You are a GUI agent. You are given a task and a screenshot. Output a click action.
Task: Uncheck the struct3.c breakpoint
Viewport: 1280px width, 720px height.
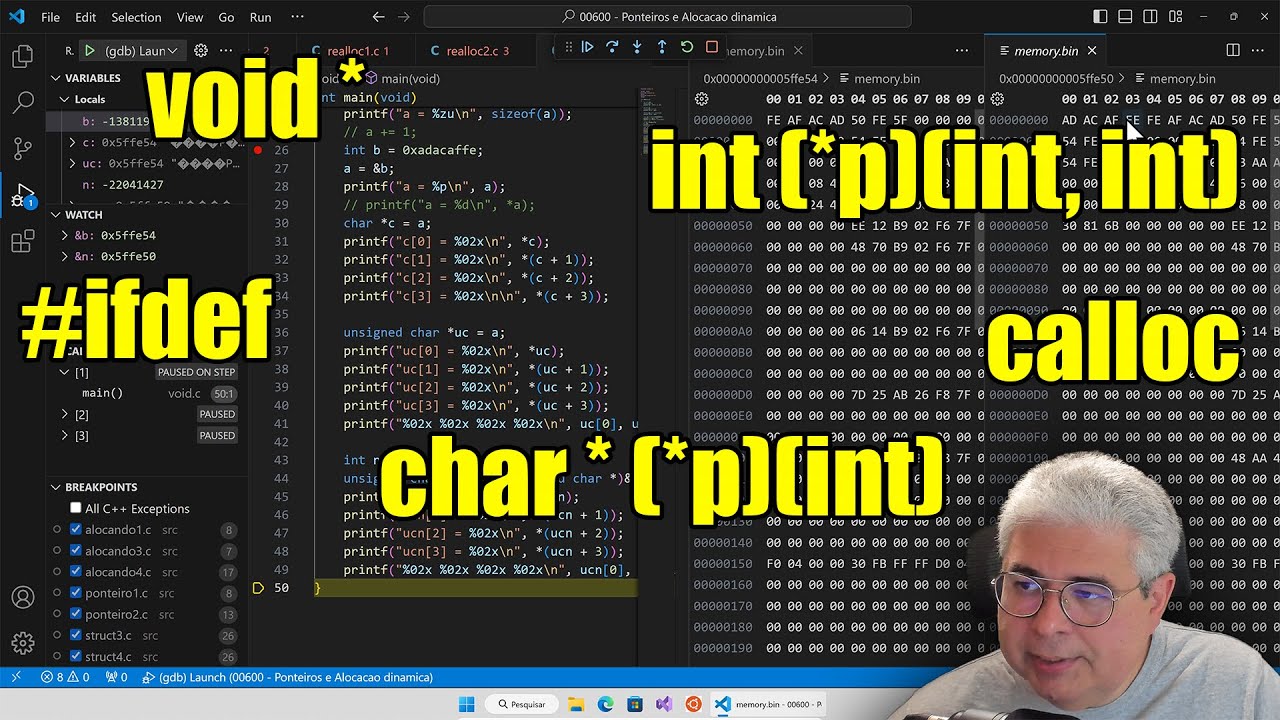tap(76, 636)
